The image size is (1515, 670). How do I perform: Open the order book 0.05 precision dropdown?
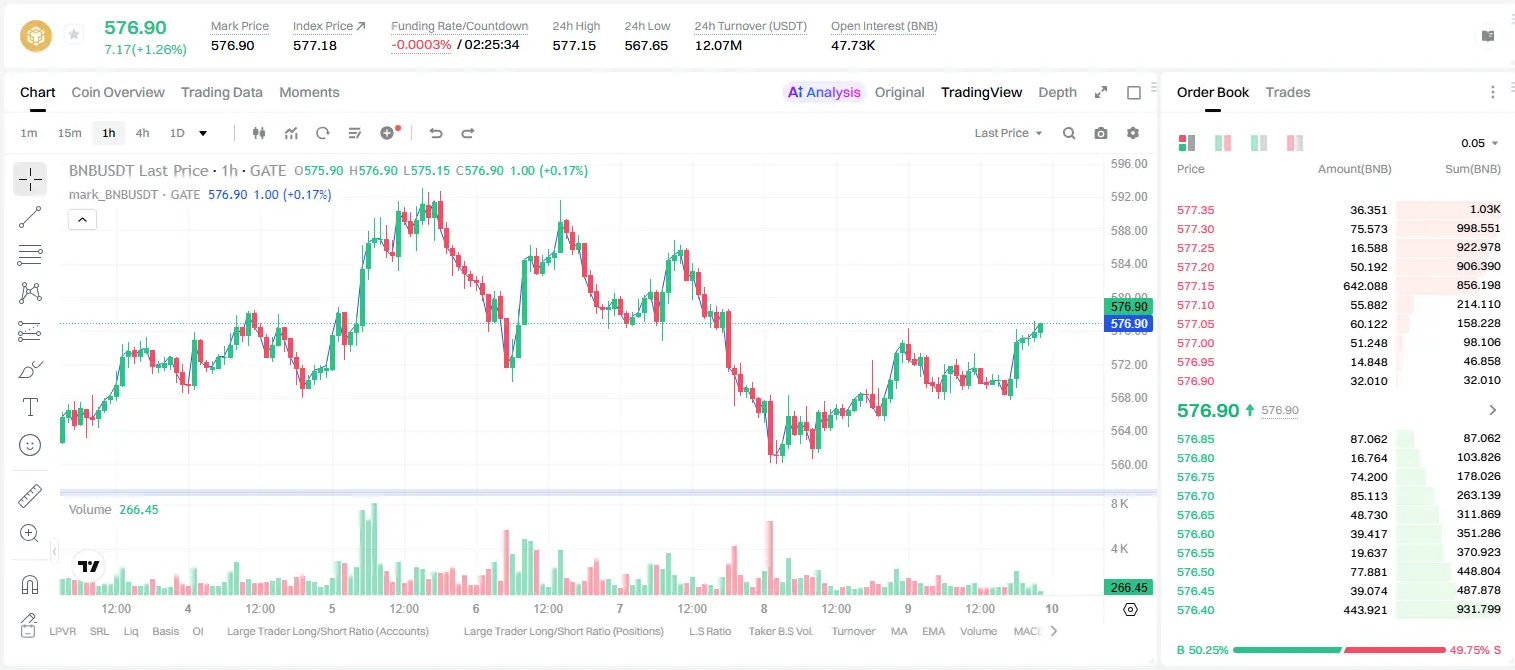point(1480,143)
